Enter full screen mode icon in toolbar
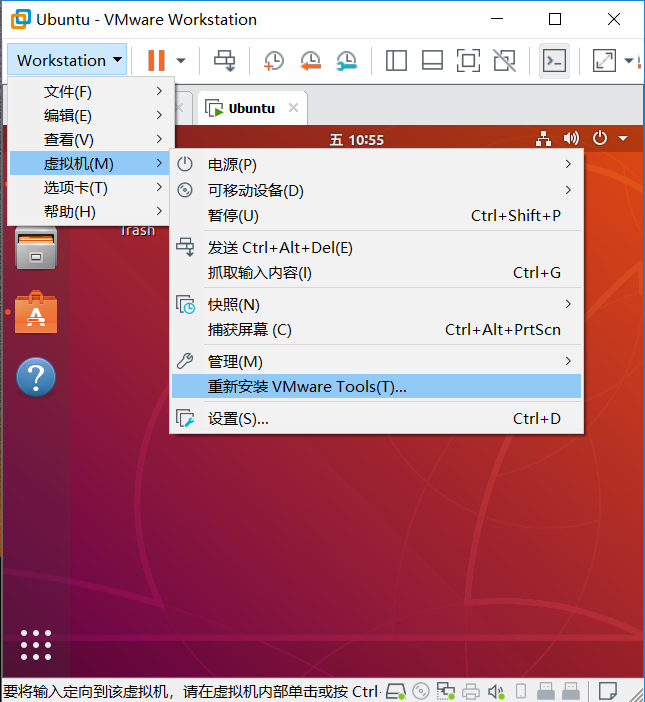This screenshot has height=702, width=645. click(x=468, y=60)
